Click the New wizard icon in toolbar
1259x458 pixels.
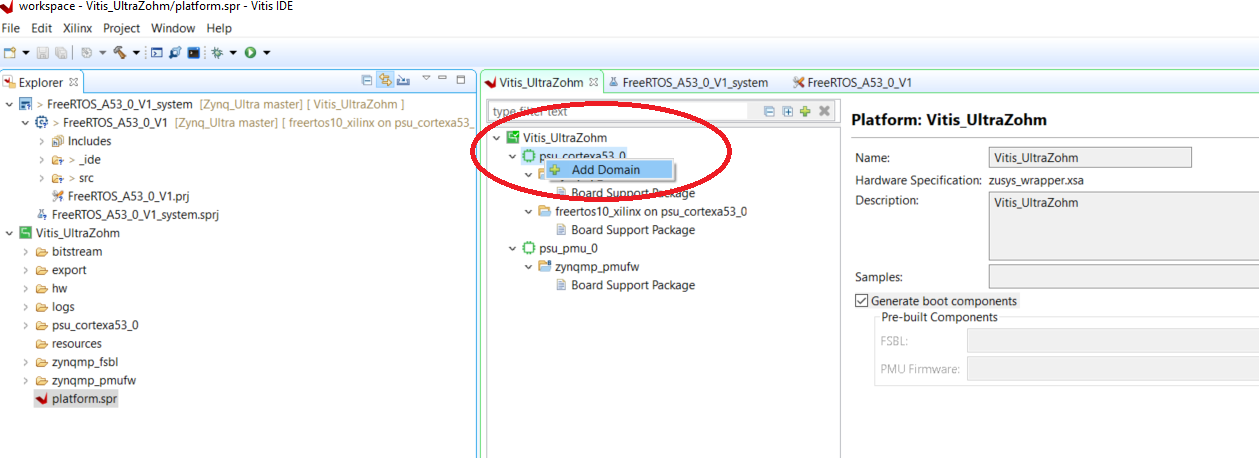click(10, 52)
